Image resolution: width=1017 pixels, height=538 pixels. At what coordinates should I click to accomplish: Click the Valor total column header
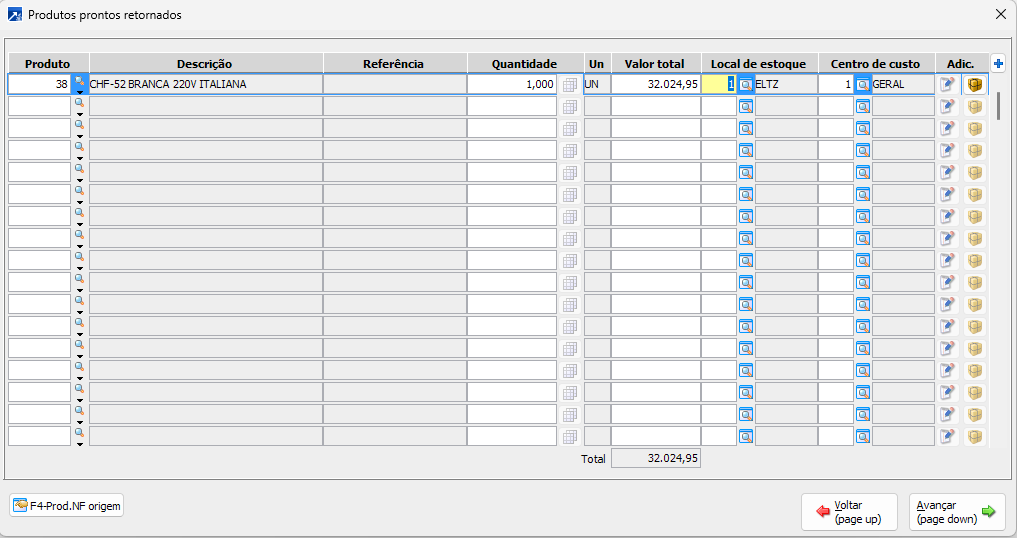[655, 64]
